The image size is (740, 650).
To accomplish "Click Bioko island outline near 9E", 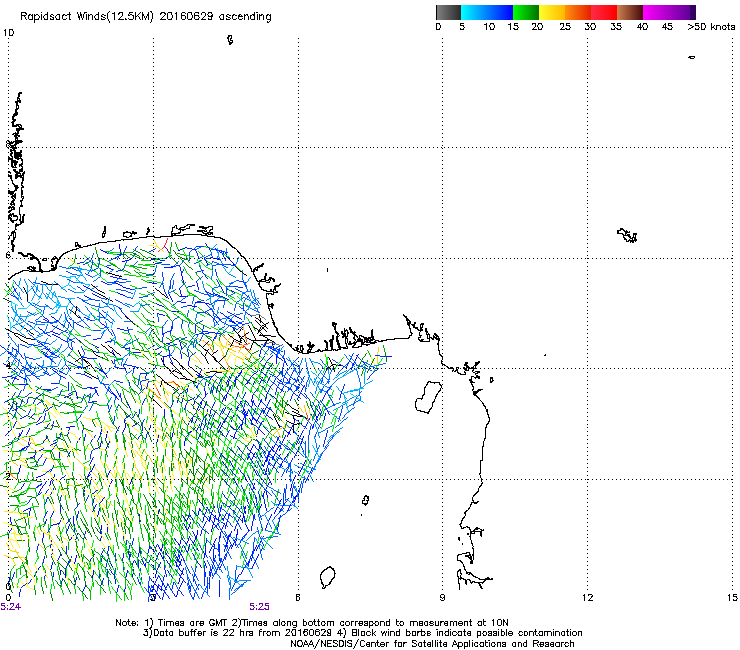I will 428,397.
